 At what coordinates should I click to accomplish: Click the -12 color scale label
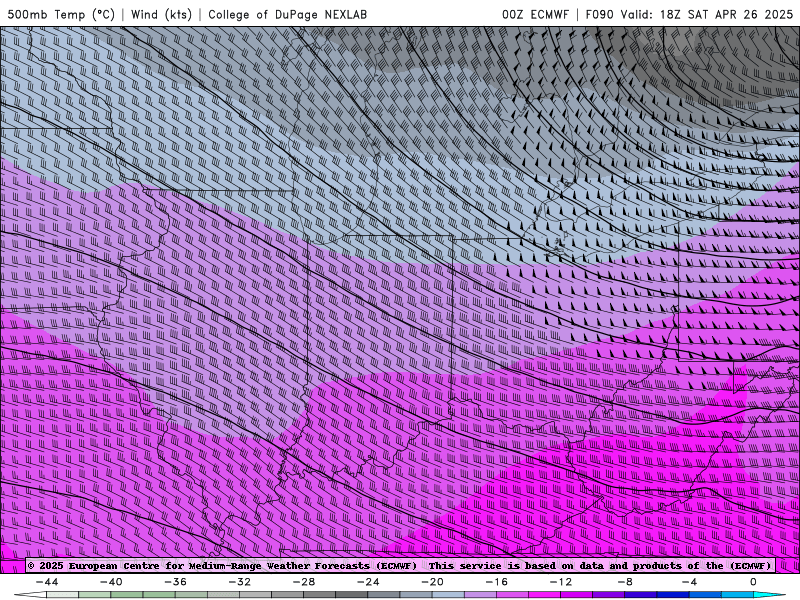[x=561, y=582]
